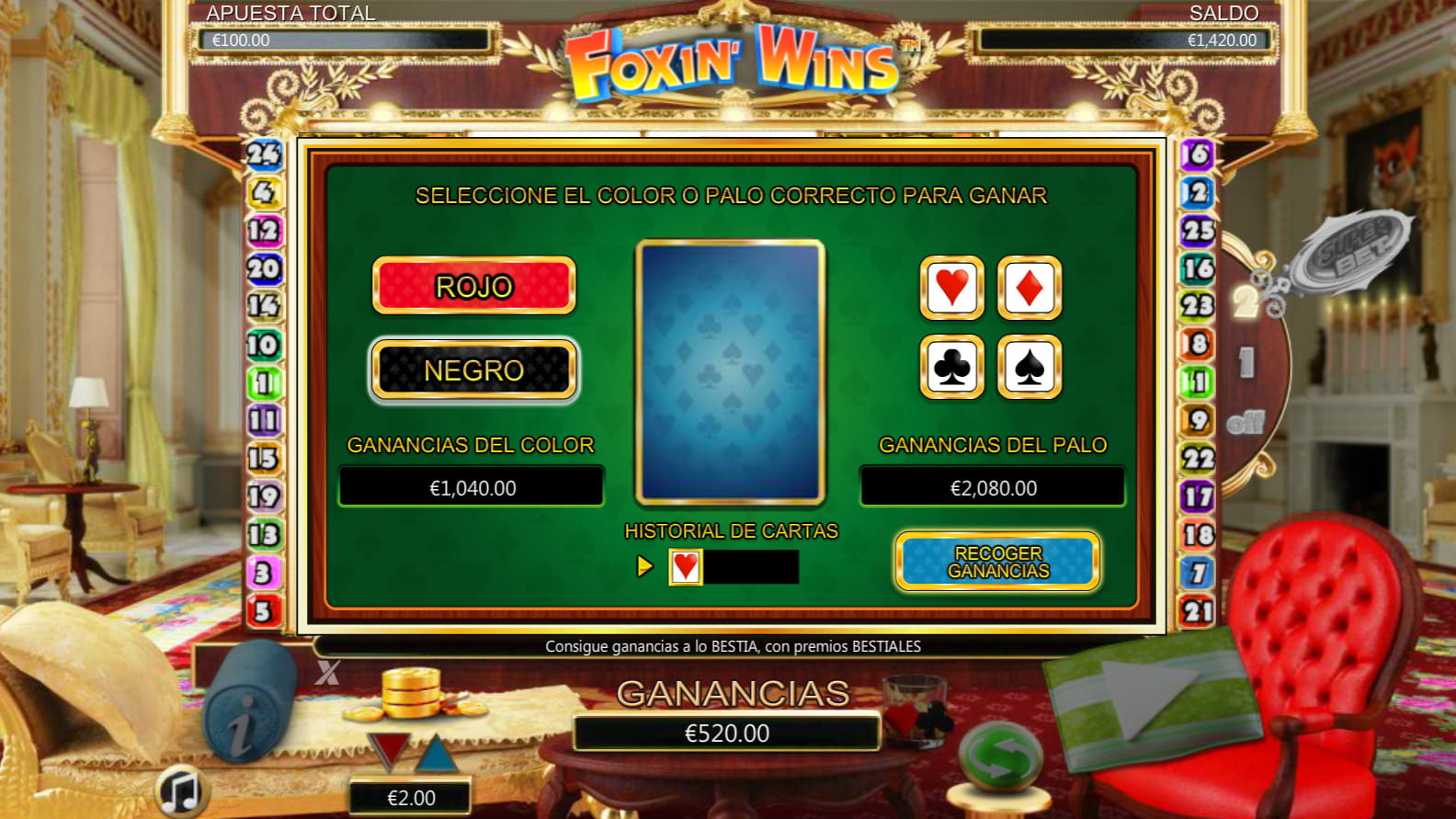Choose the spades suit icon
The height and width of the screenshot is (819, 1456).
pos(1029,368)
